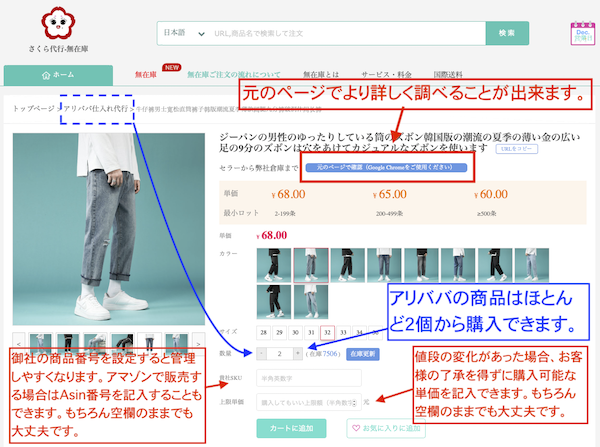The height and width of the screenshot is (447, 600).
Task: Click the URLをコピー button
Action: [x=517, y=149]
